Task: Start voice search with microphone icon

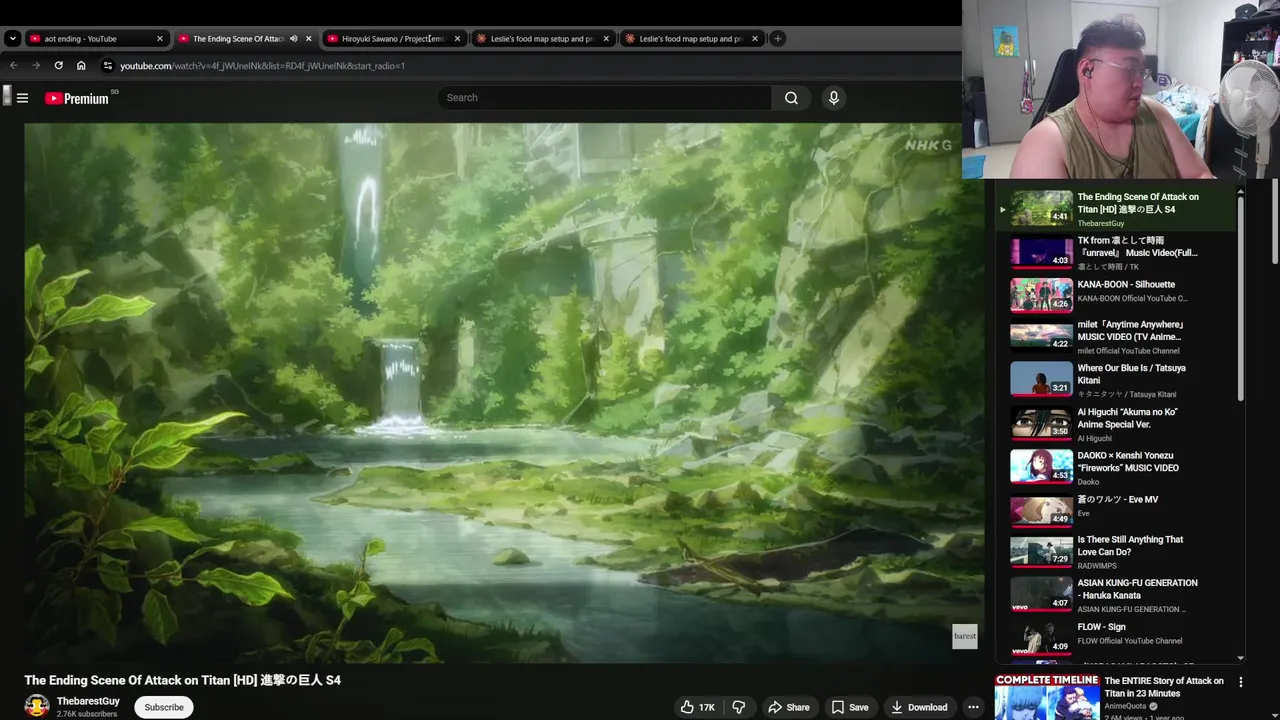Action: coord(834,98)
